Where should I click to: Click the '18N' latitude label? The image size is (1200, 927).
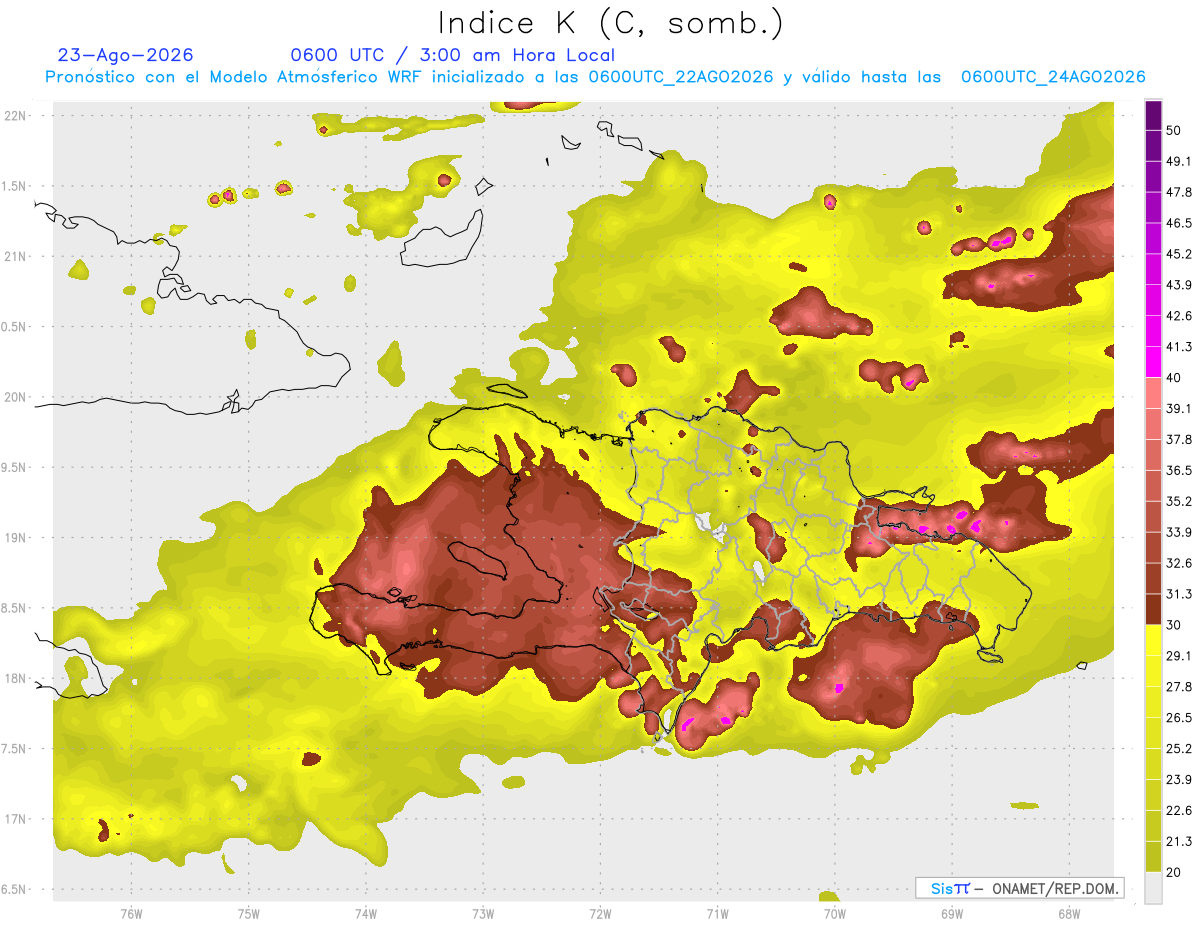pyautogui.click(x=14, y=678)
